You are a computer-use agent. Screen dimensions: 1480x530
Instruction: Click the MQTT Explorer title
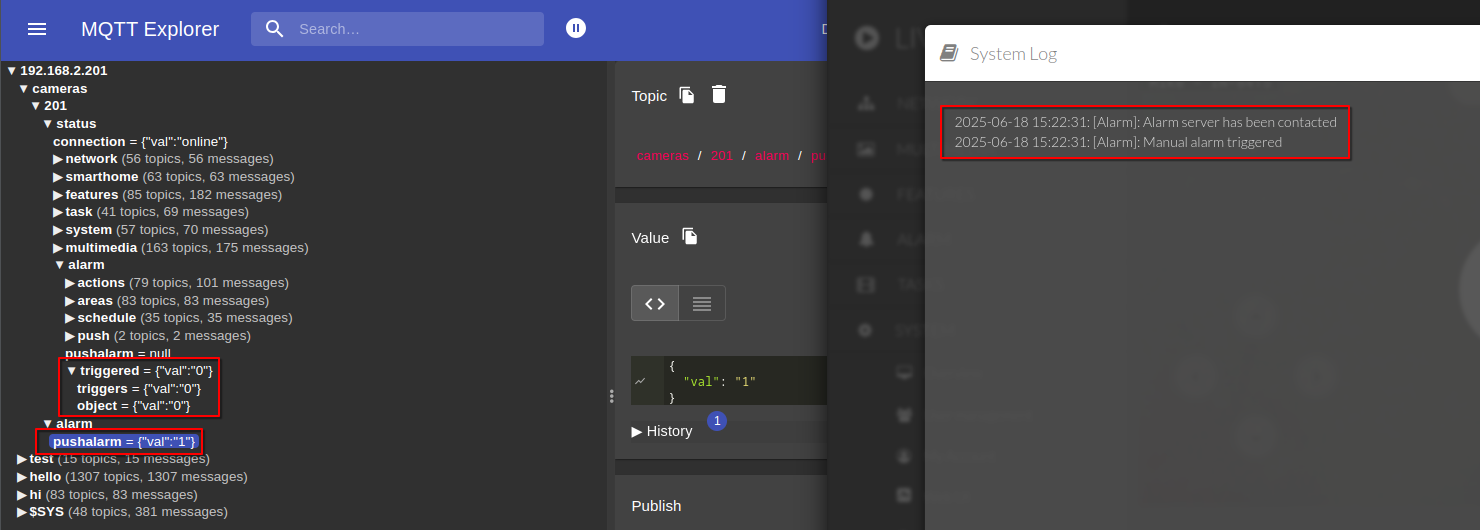click(x=150, y=29)
